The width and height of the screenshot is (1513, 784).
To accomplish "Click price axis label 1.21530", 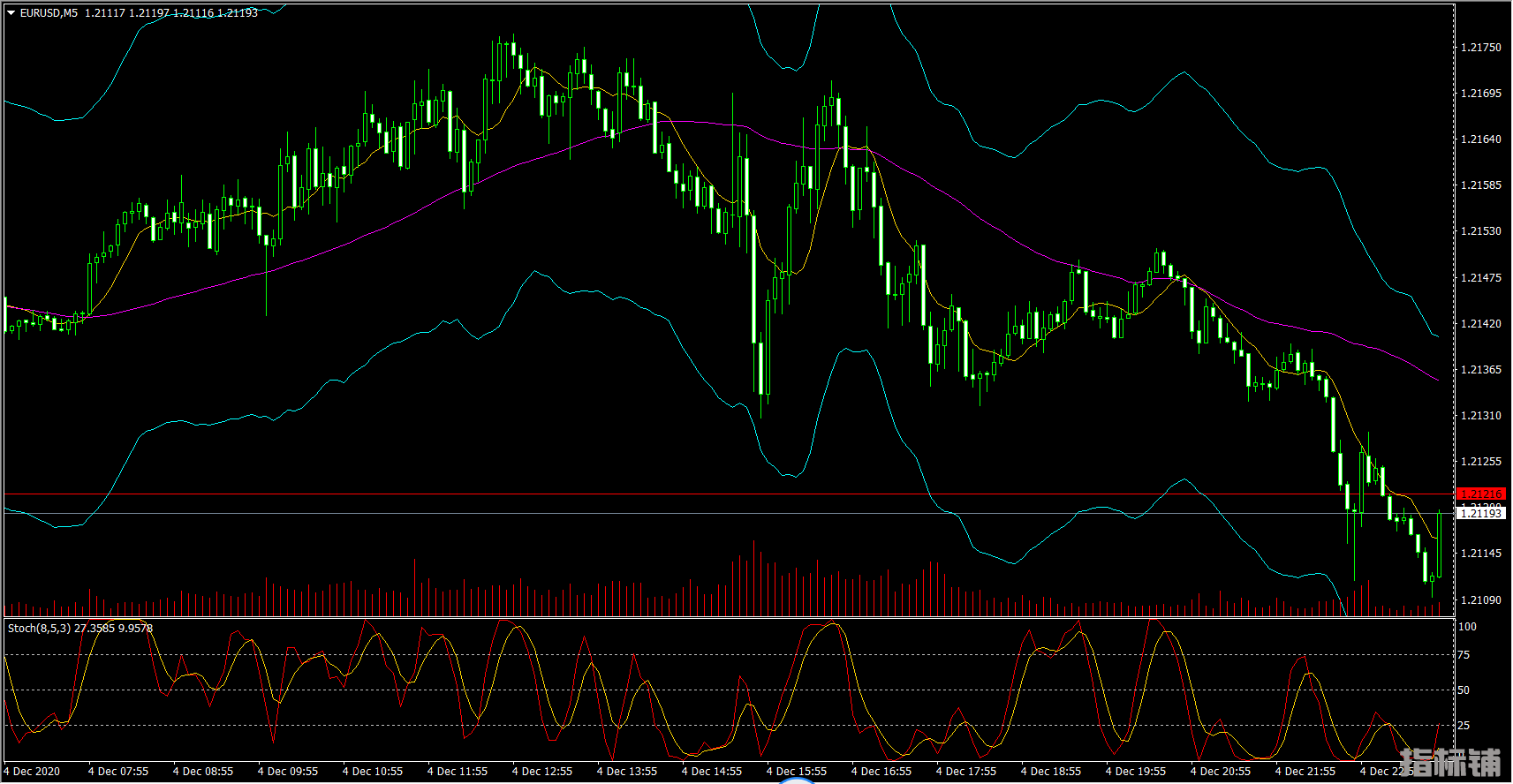I will 1480,231.
